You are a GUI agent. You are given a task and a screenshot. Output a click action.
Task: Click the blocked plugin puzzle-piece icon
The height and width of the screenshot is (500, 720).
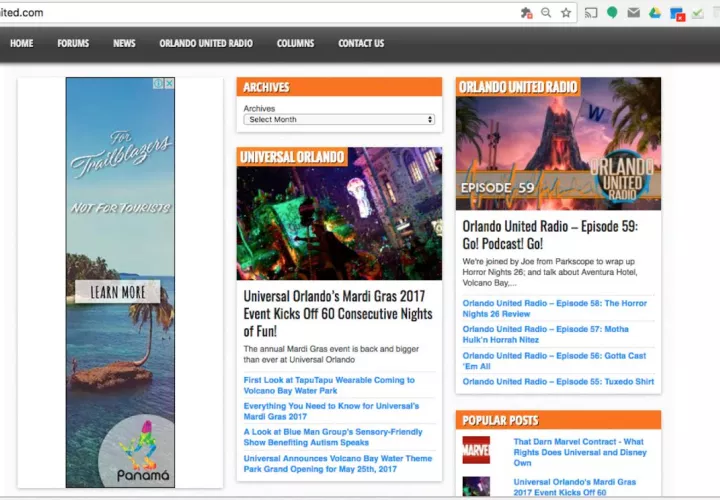tap(526, 13)
